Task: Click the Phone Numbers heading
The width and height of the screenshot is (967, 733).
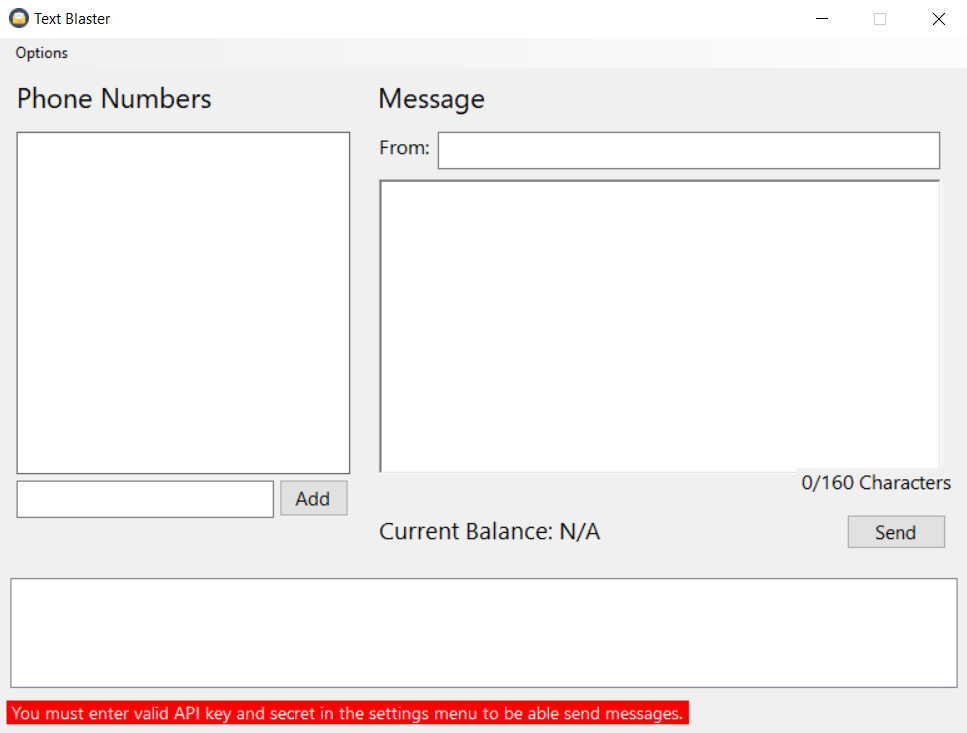Action: pos(113,98)
